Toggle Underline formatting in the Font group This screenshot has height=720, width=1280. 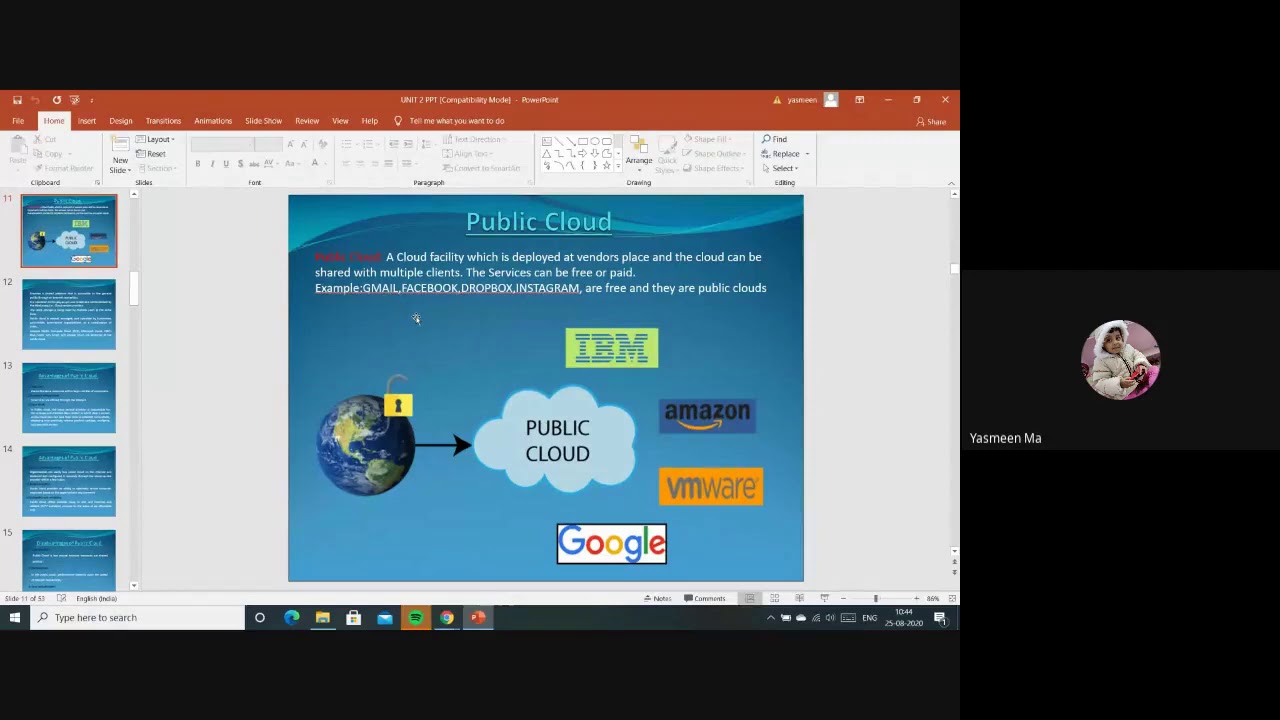[226, 164]
